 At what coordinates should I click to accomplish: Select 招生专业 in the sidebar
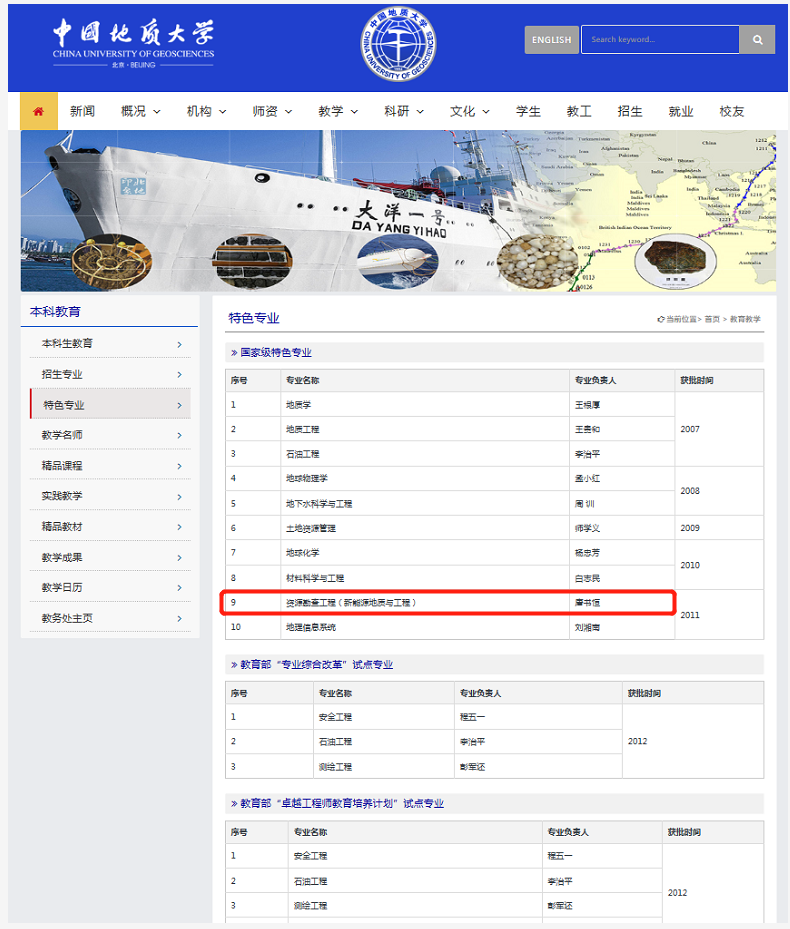[x=62, y=374]
